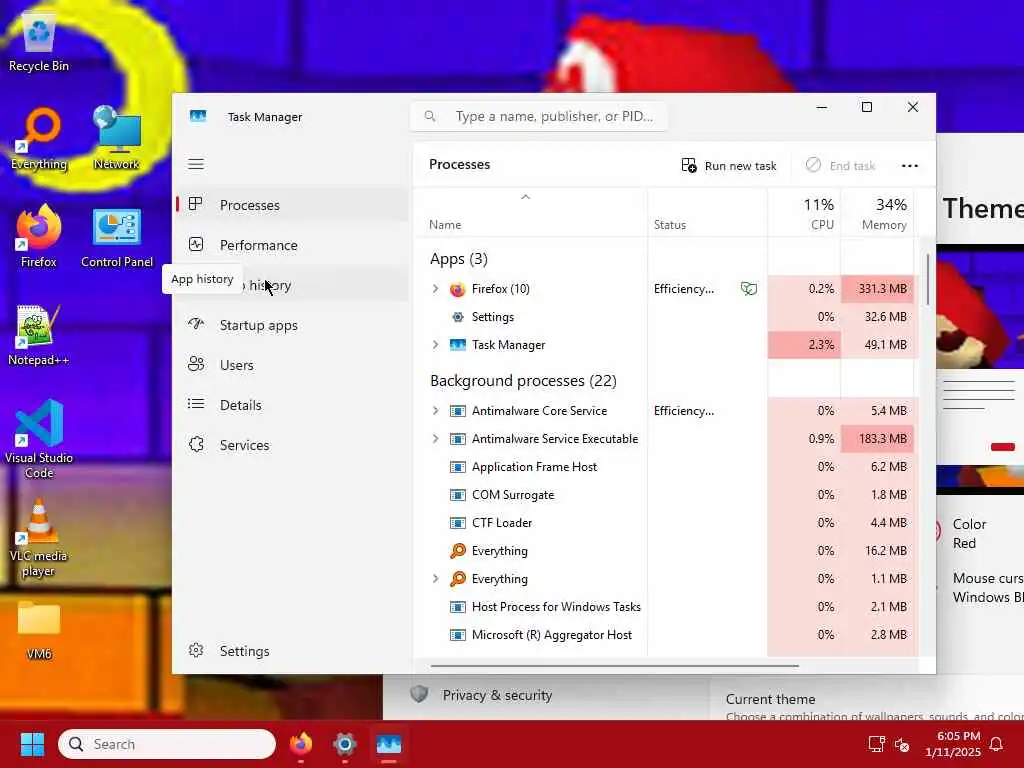The width and height of the screenshot is (1024, 768).
Task: Open Recycle Bin desktop icon
Action: 39,40
